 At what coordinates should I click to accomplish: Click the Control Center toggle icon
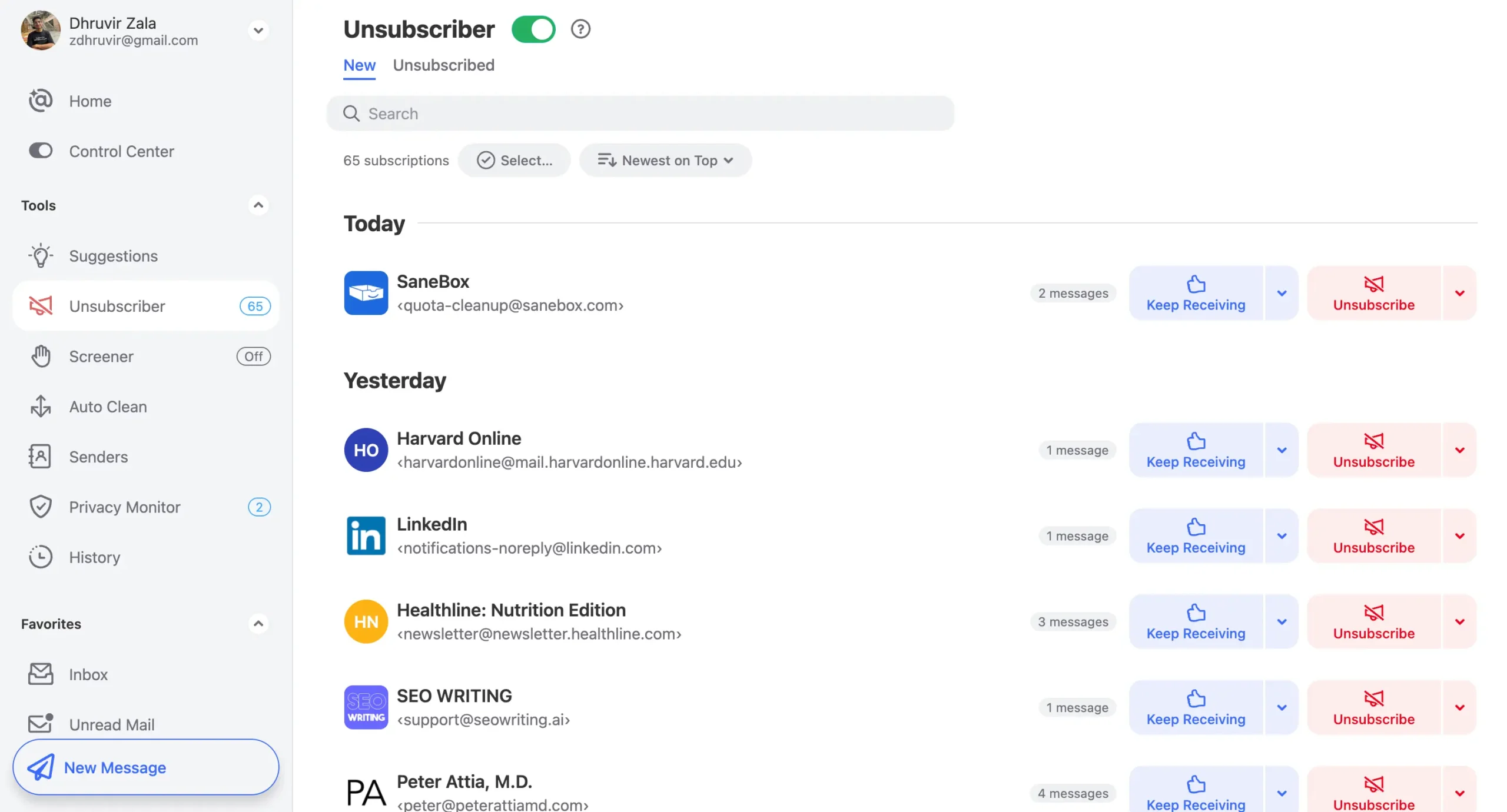(x=41, y=151)
